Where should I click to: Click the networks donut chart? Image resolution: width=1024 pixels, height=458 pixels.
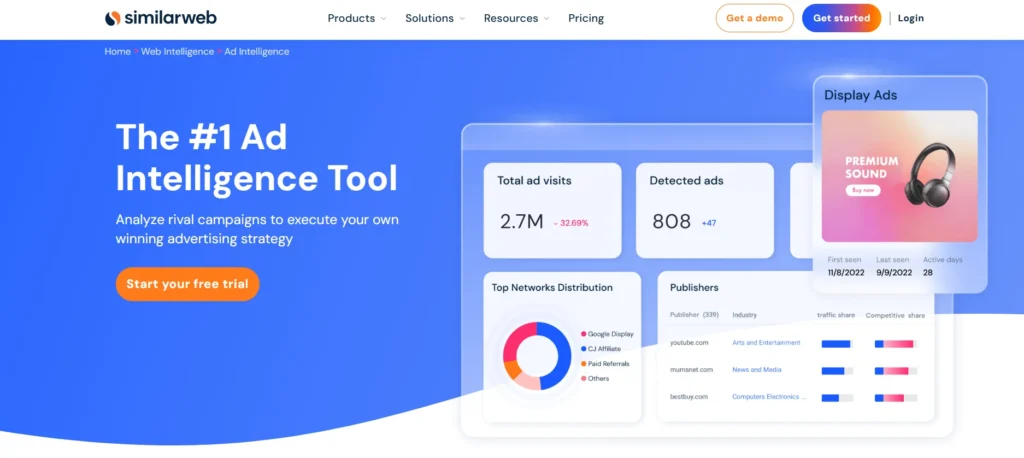pyautogui.click(x=537, y=356)
